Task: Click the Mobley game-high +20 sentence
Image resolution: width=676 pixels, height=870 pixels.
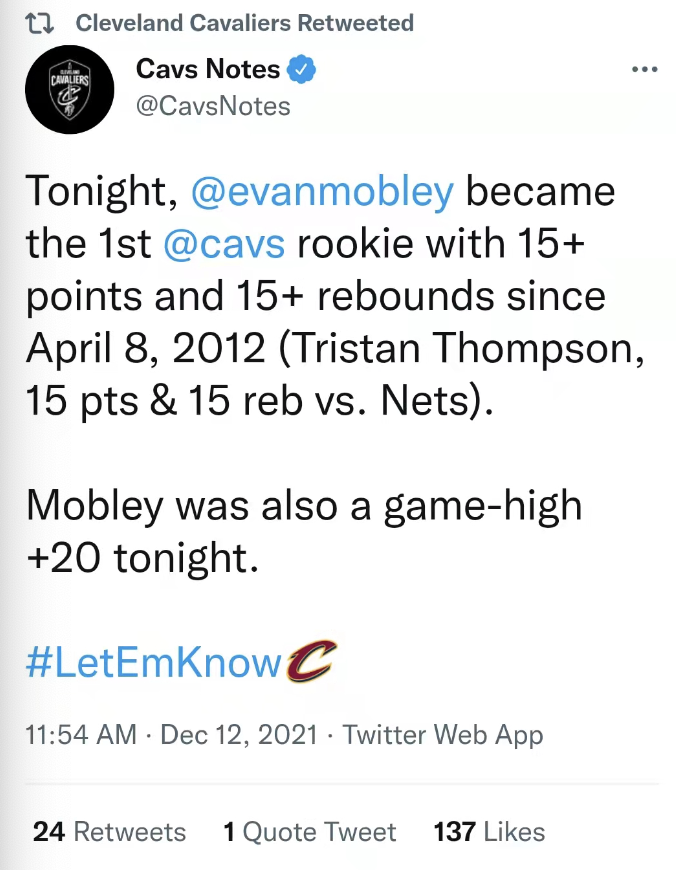Action: pyautogui.click(x=304, y=532)
